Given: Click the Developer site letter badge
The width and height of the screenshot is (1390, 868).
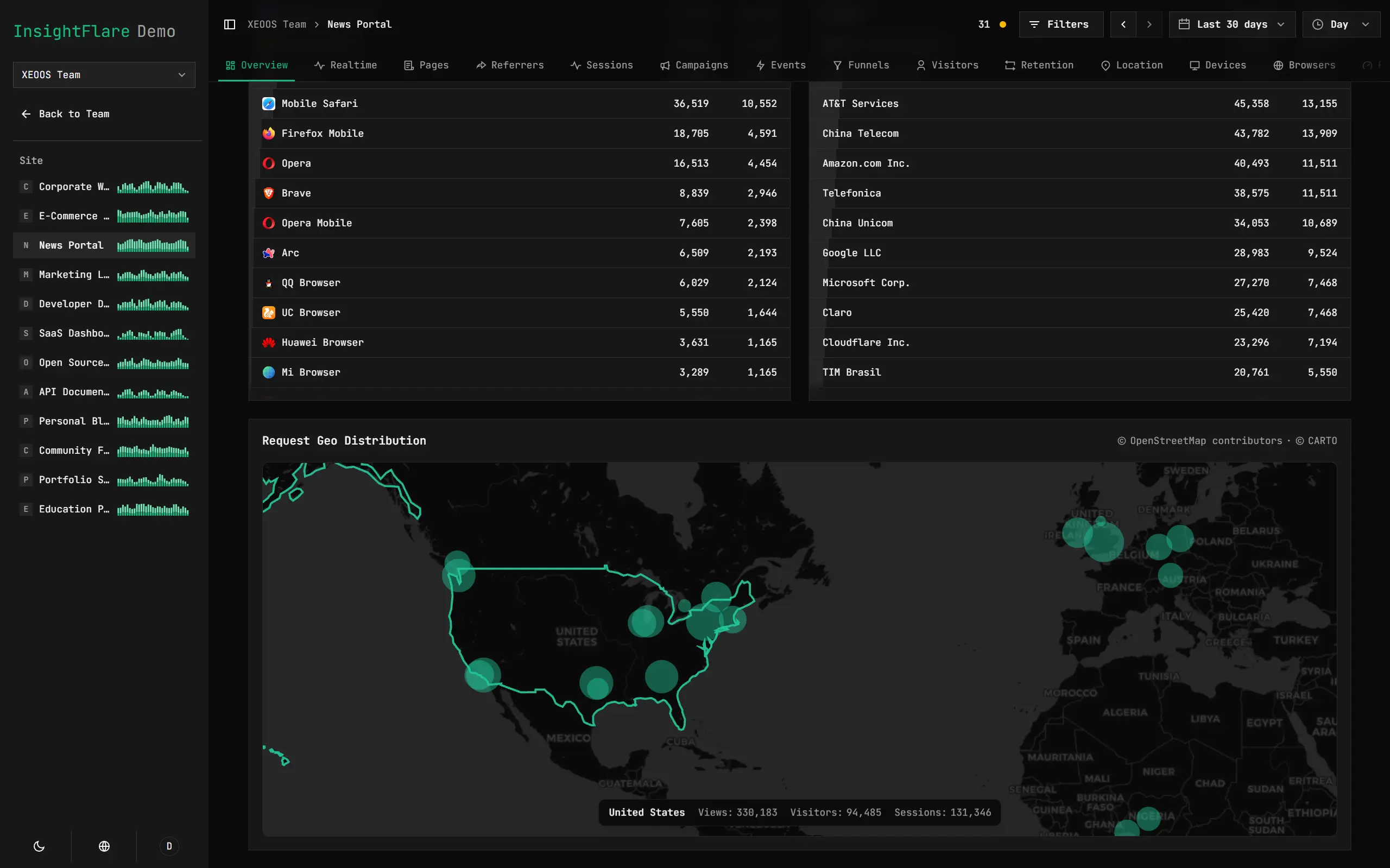Looking at the screenshot, I should [26, 303].
